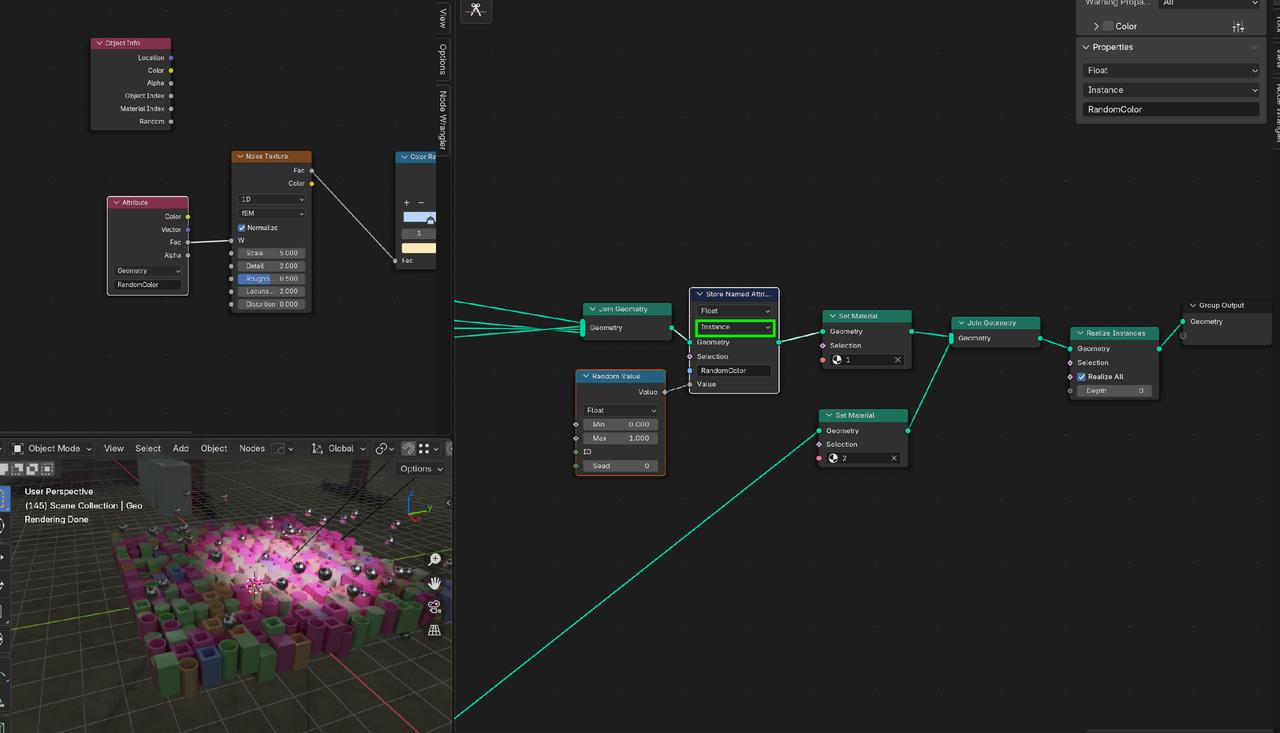1280x733 pixels.
Task: Clear material 1 with its X icon
Action: pos(897,360)
